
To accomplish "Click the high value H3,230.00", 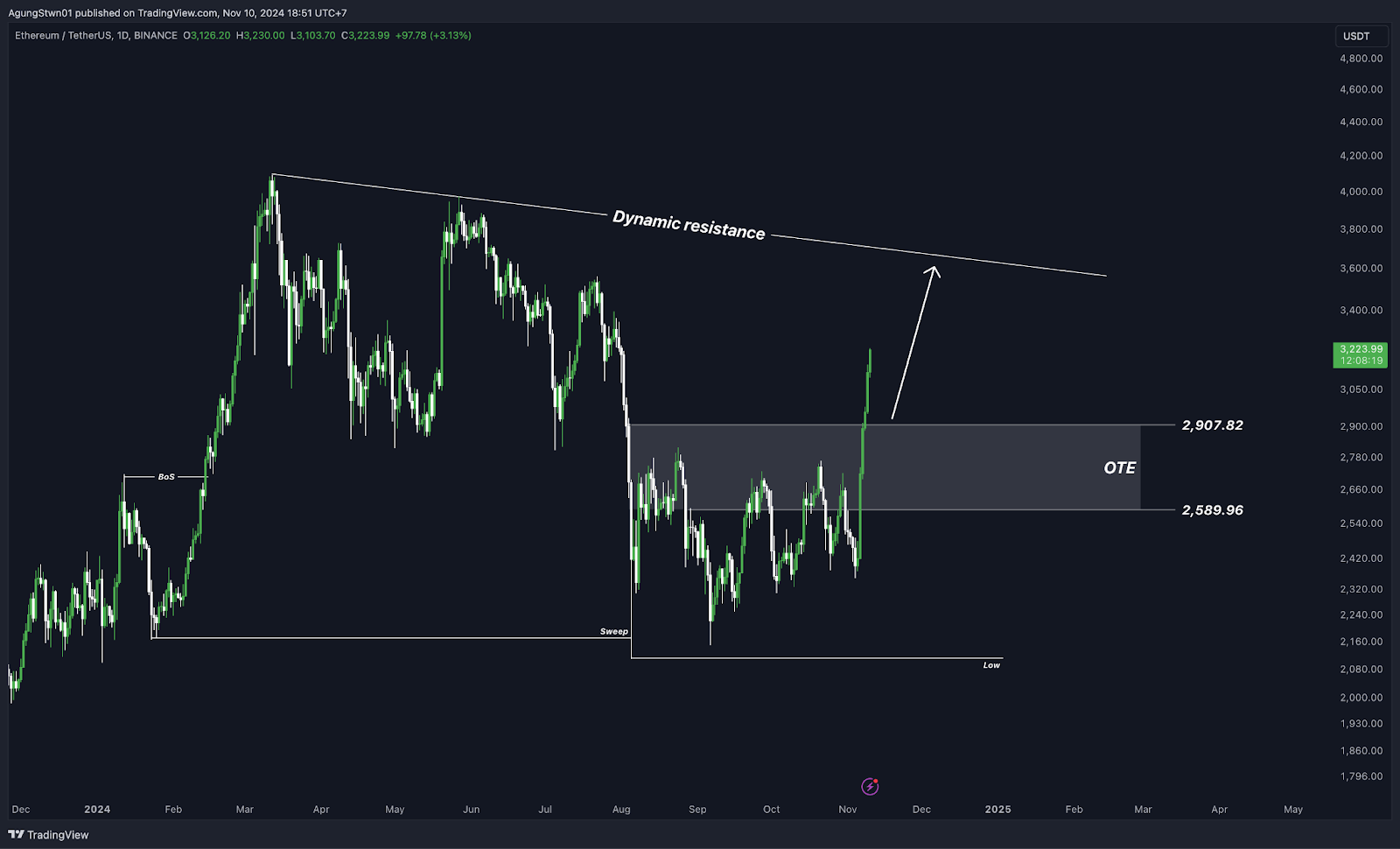I will [x=261, y=36].
